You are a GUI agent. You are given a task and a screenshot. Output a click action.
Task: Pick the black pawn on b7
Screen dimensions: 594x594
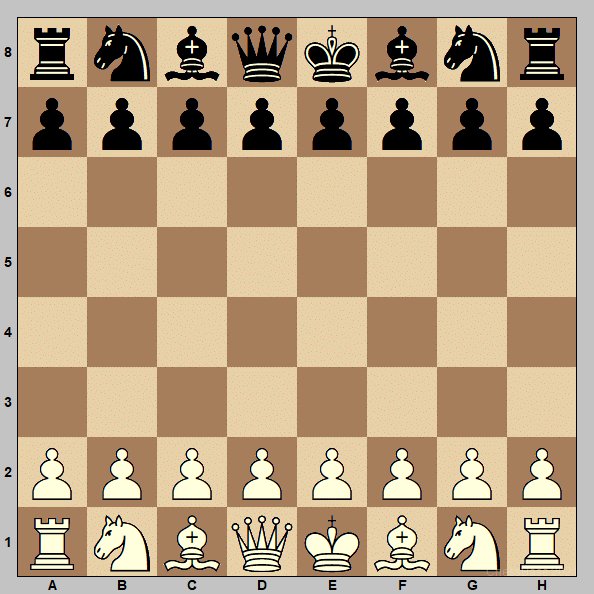(x=122, y=123)
